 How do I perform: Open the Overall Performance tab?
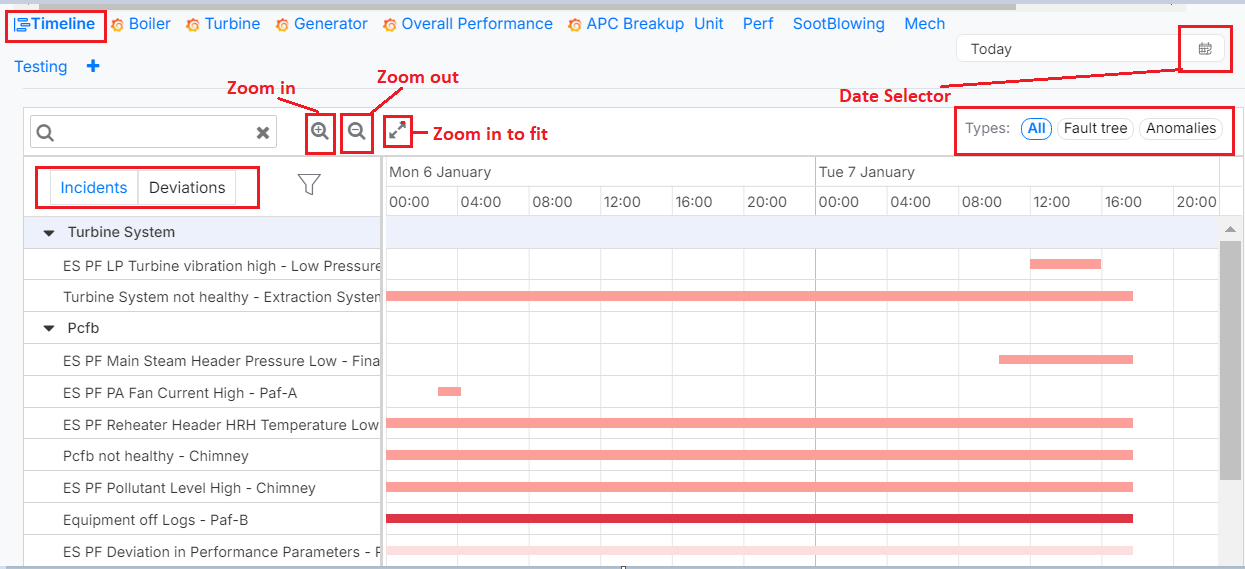477,23
